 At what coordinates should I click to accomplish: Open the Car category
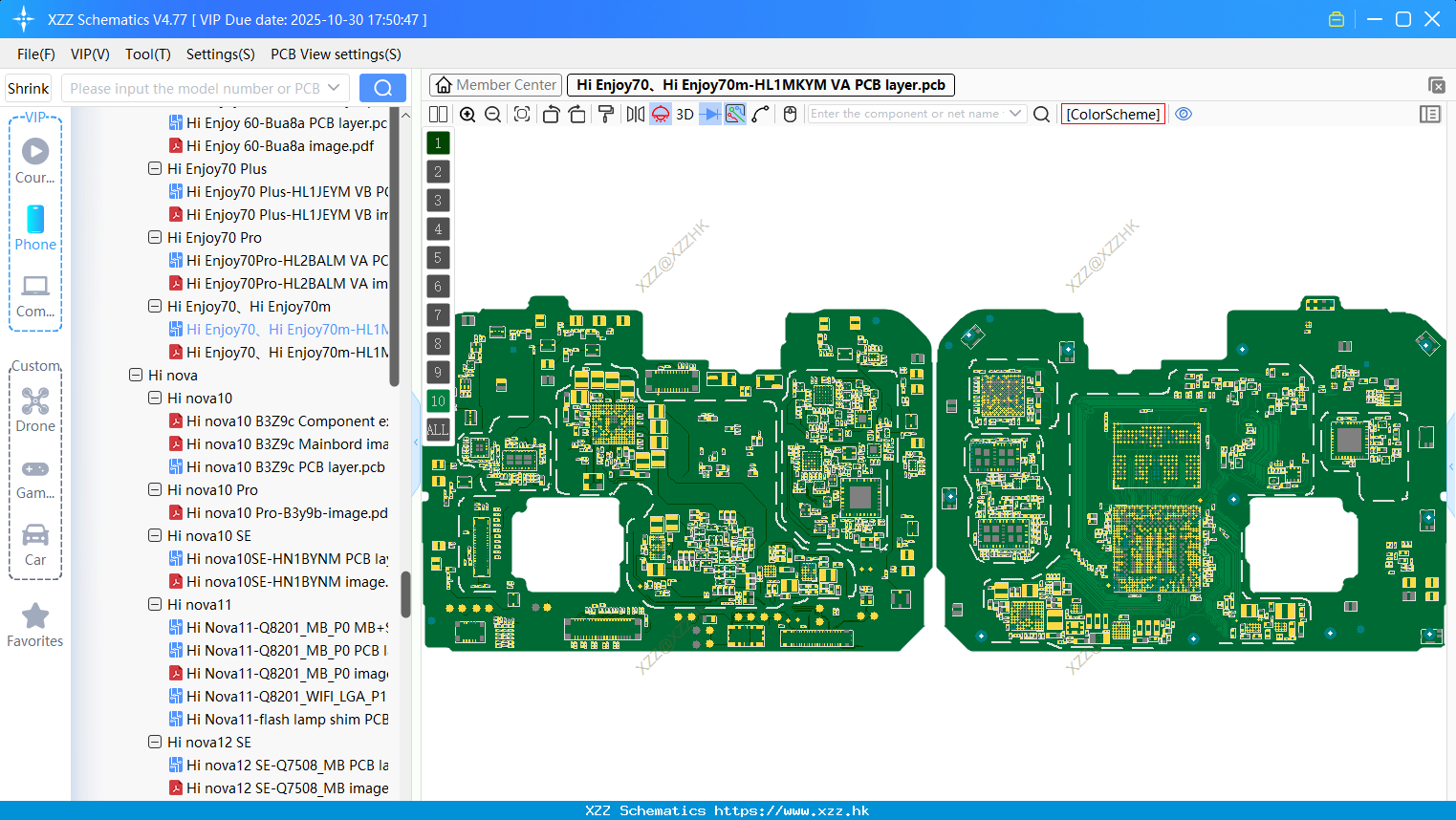35,545
